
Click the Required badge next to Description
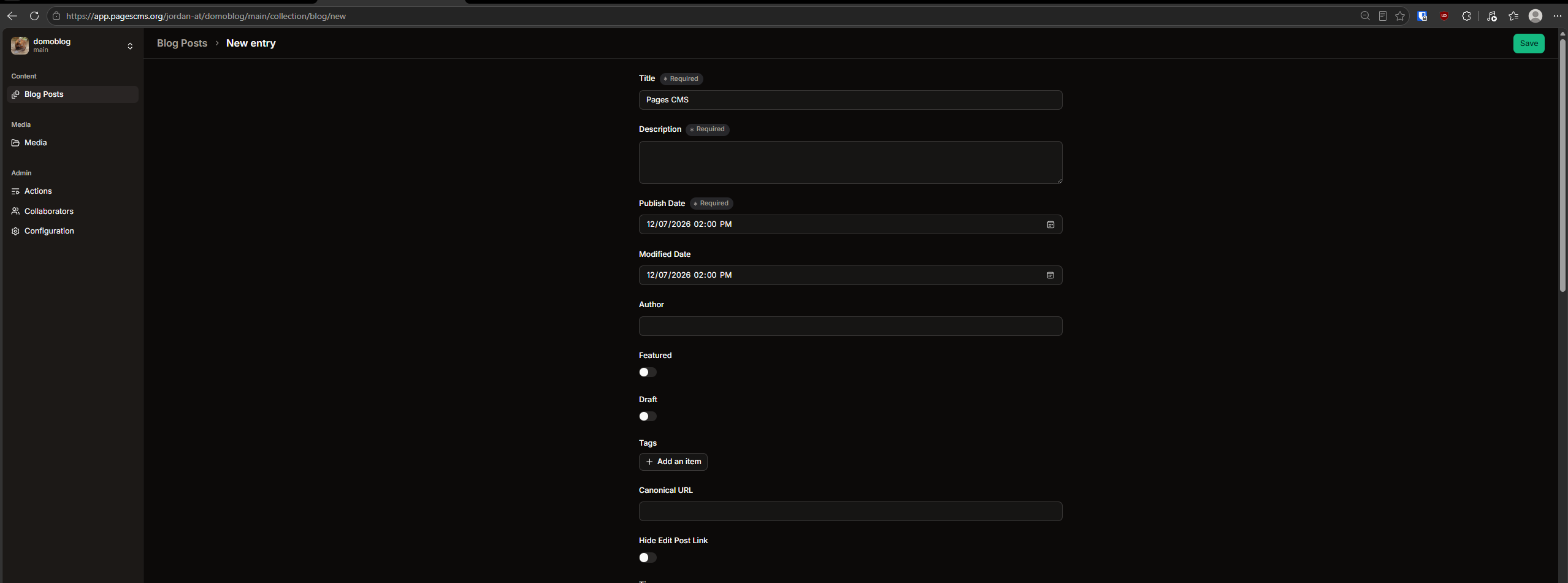click(708, 129)
